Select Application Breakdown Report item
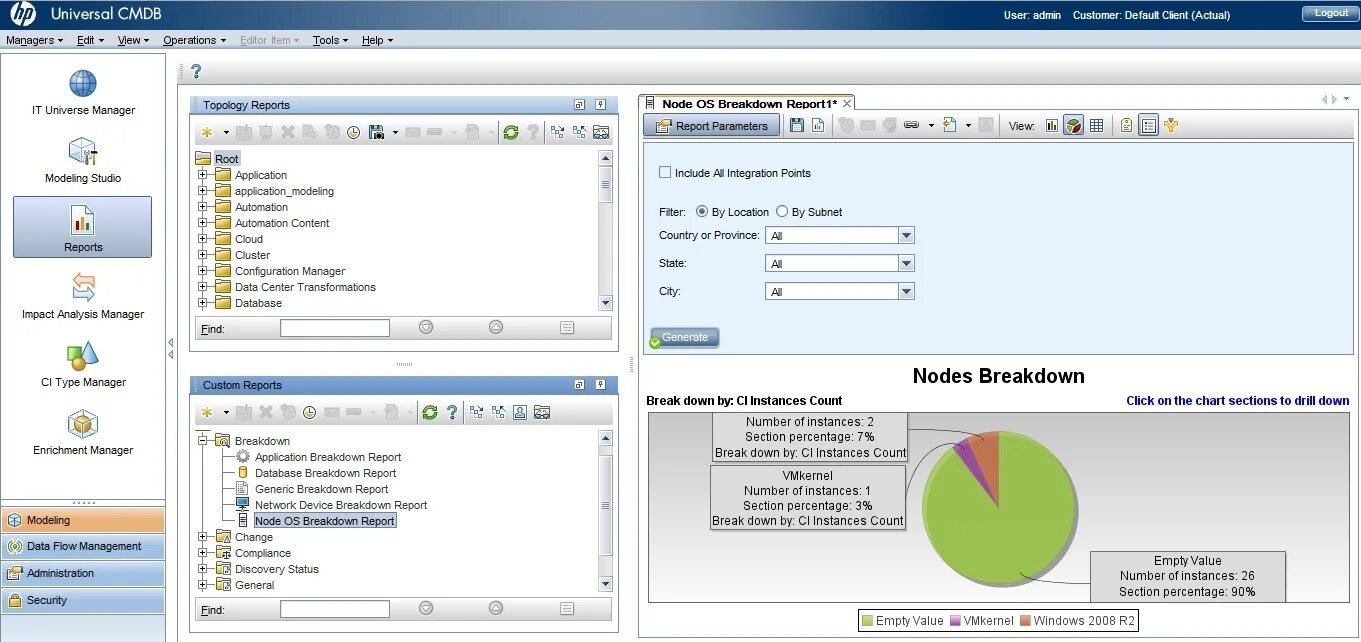Screen dimensions: 1361x642 tap(328, 457)
